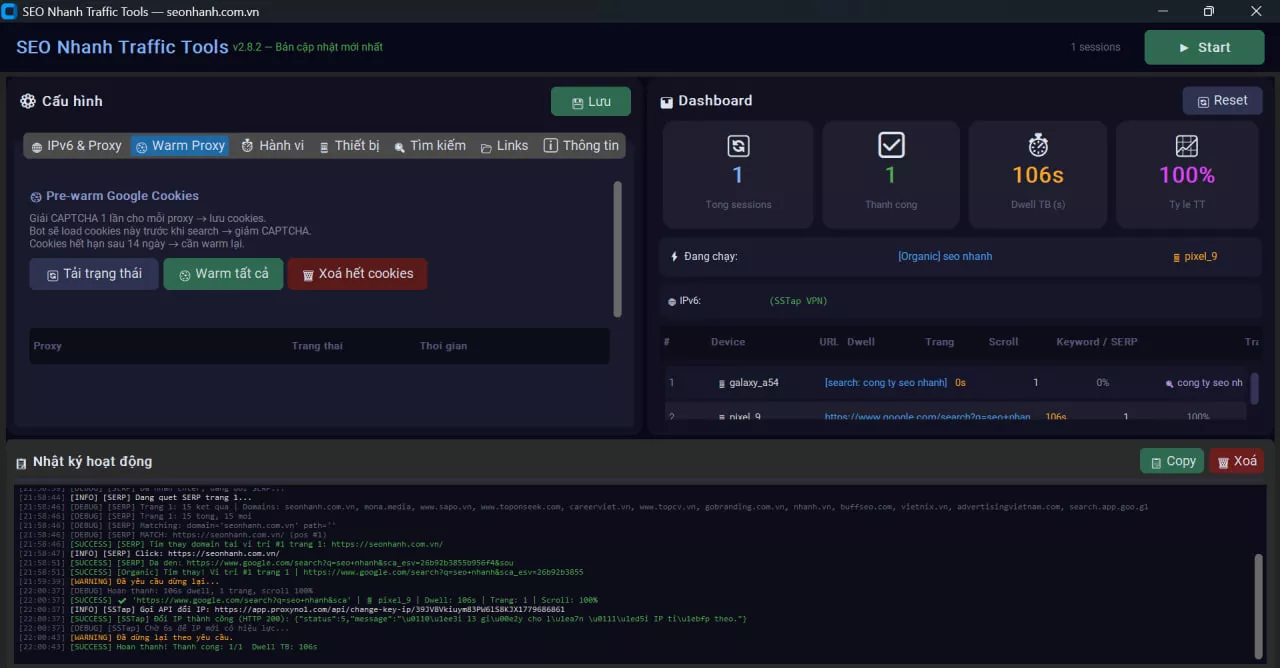Click the config panel vertical scrollbar
The width and height of the screenshot is (1280, 668).
point(617,249)
